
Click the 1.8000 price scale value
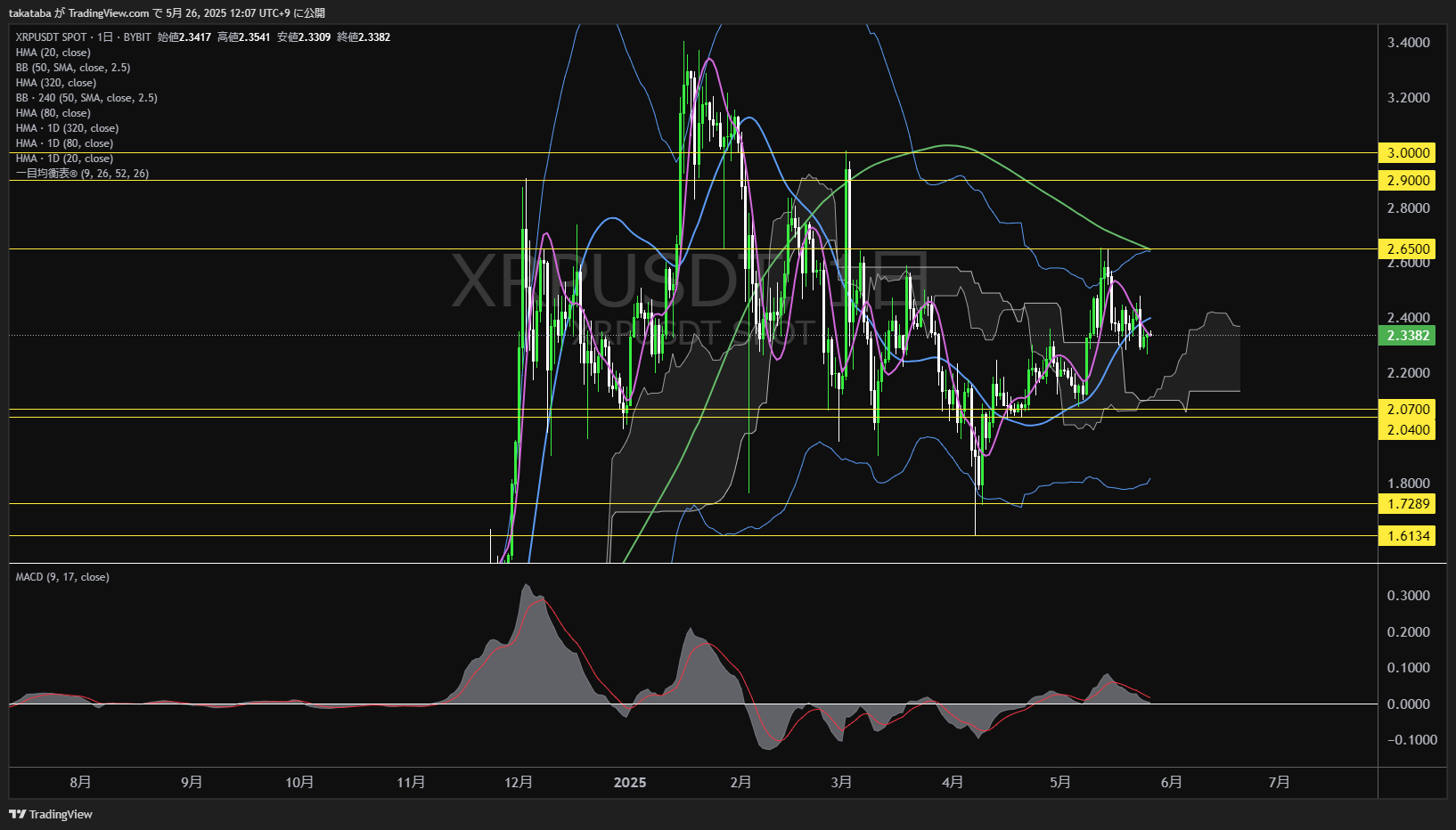[1409, 484]
